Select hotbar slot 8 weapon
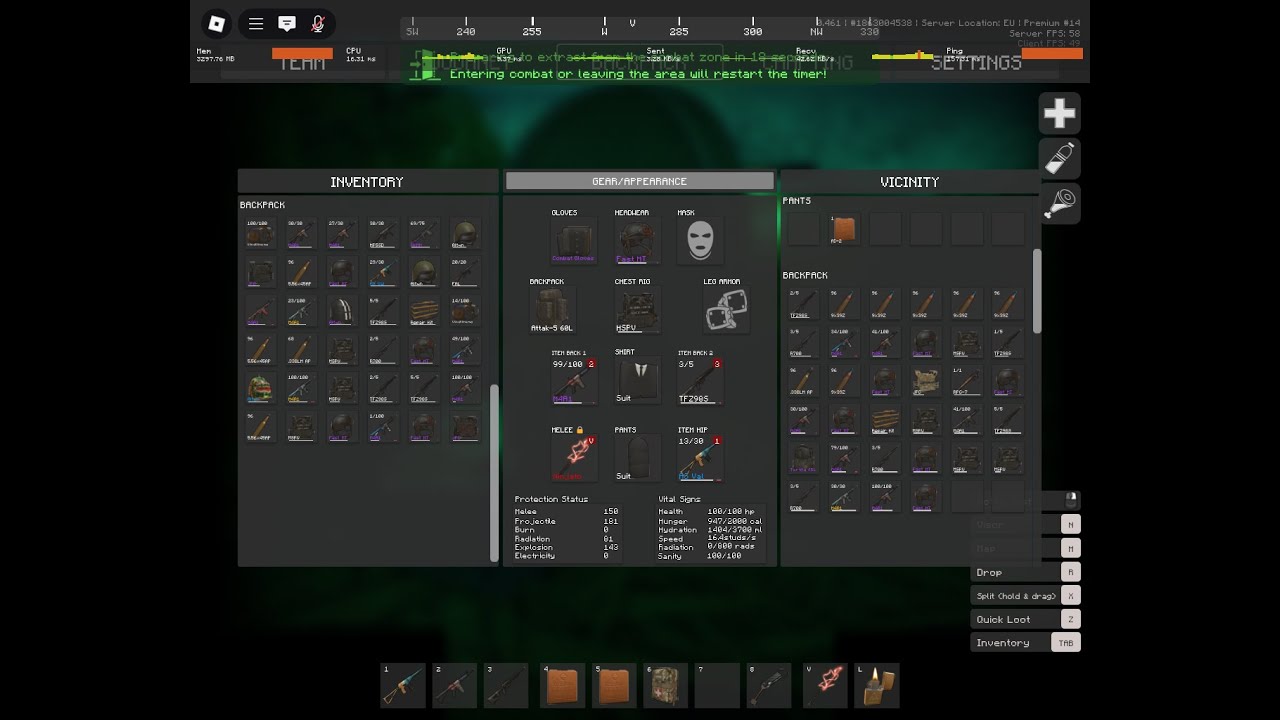Screen dimensions: 1280x720 (x=769, y=685)
